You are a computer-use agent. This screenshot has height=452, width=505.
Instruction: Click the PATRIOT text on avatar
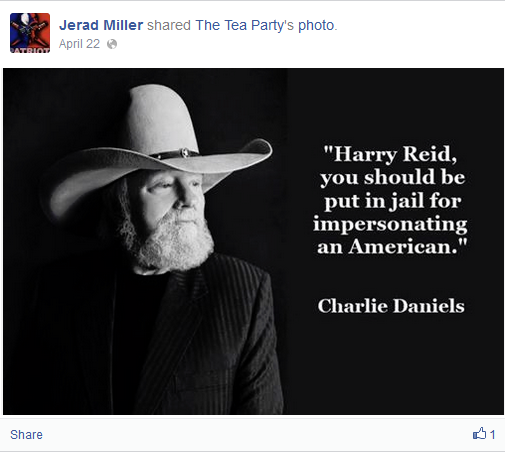30,50
